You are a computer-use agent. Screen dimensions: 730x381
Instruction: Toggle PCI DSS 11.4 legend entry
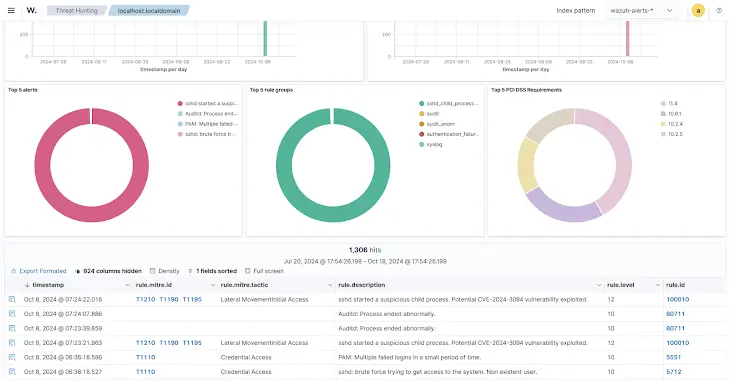[x=669, y=103]
